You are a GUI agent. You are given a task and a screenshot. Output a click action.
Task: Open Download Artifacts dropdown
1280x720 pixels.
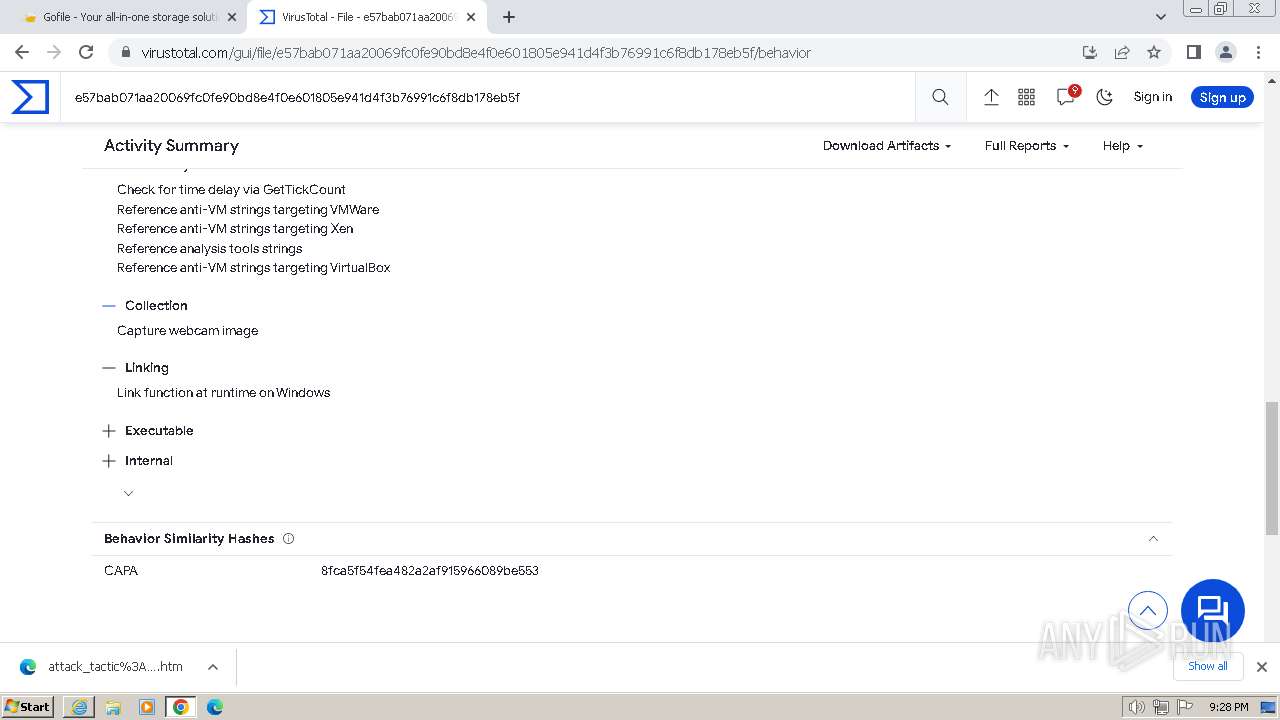pyautogui.click(x=887, y=146)
